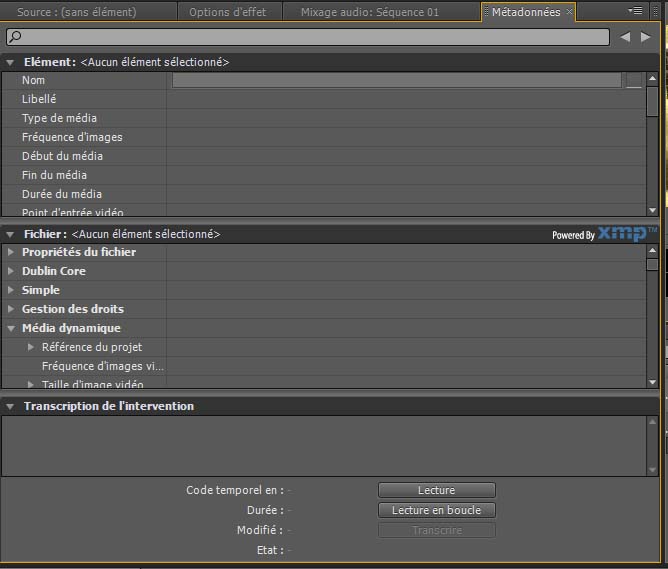Select the Durée du média row
This screenshot has width=668, height=569.
click(x=324, y=194)
